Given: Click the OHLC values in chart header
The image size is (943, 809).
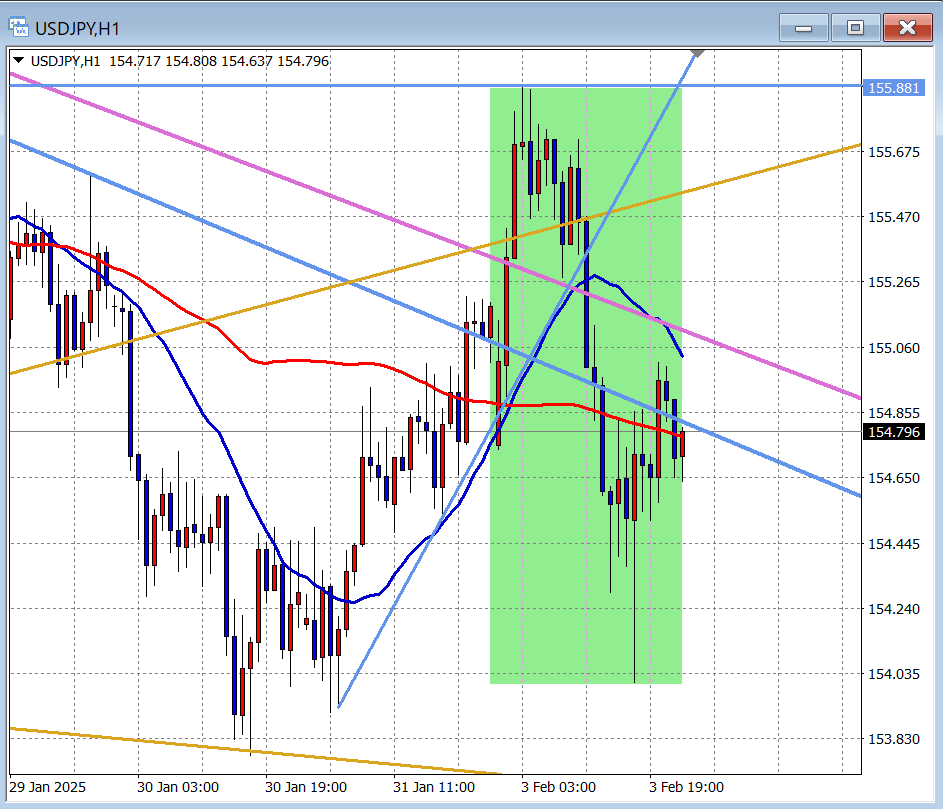Looking at the screenshot, I should pos(219,61).
